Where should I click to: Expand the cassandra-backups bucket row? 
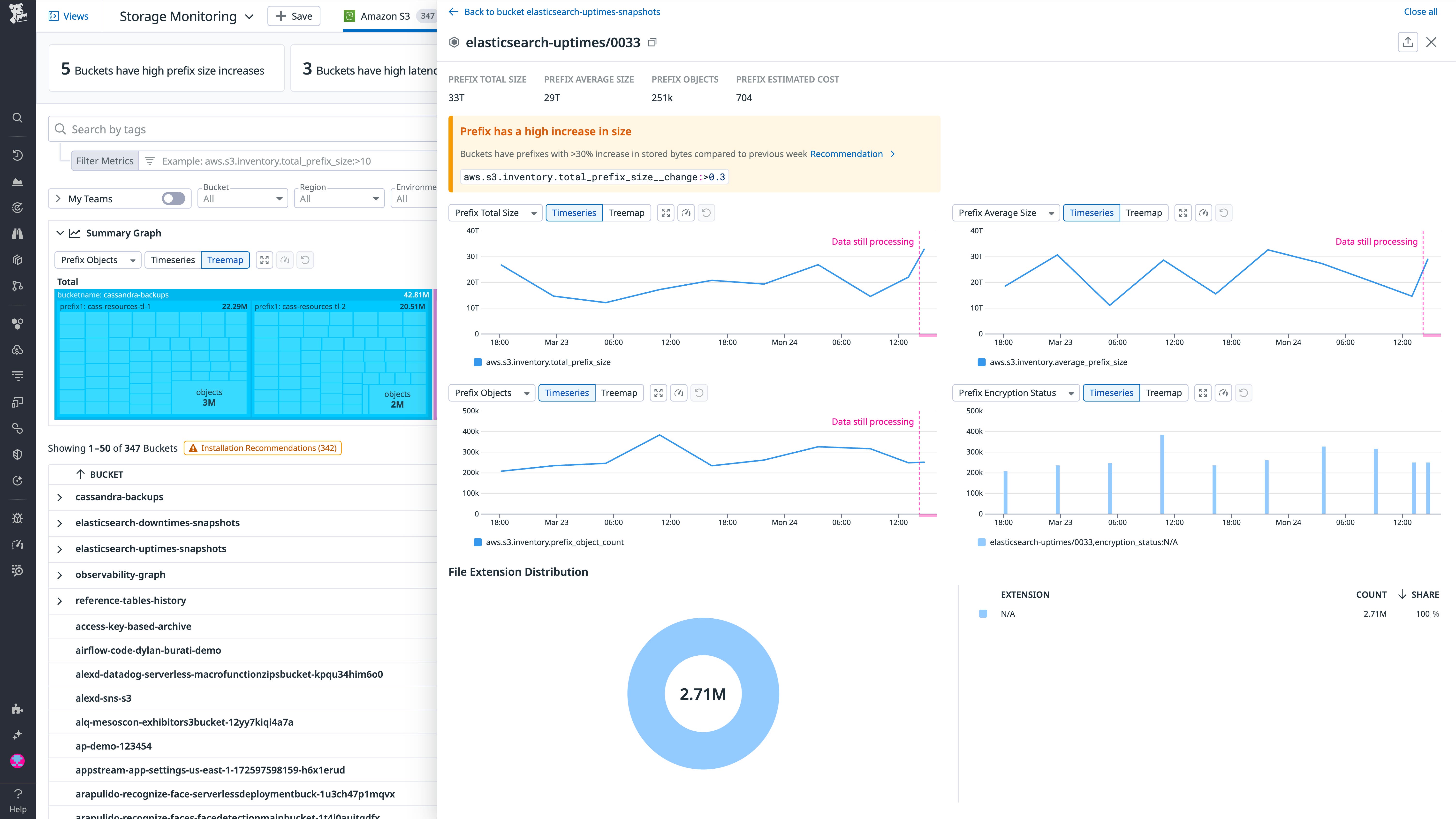click(x=60, y=497)
